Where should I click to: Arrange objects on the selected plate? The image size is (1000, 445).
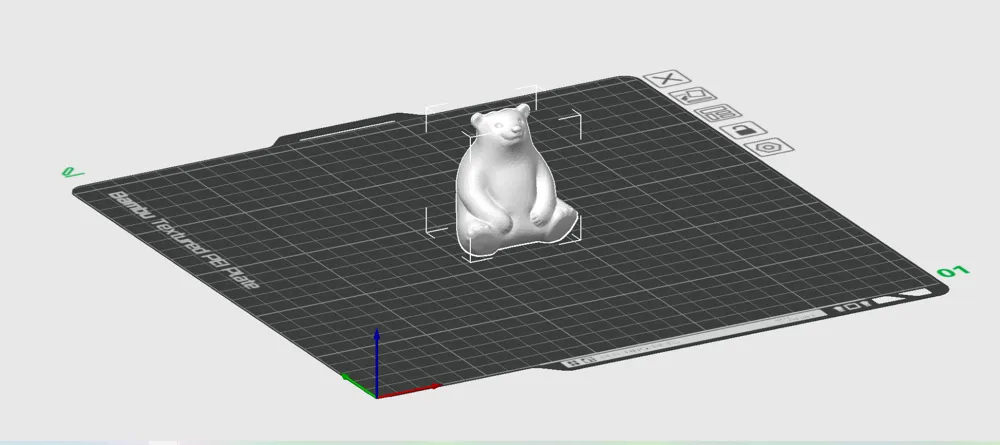(717, 113)
